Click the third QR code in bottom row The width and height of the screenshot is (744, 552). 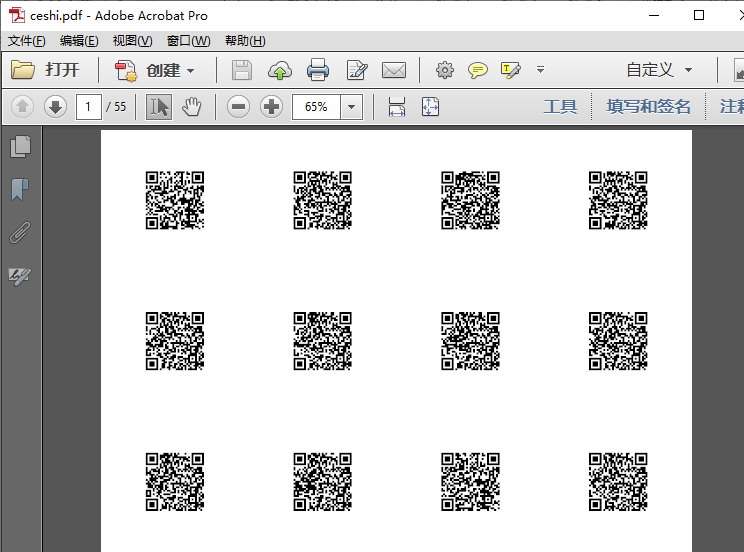coord(470,482)
